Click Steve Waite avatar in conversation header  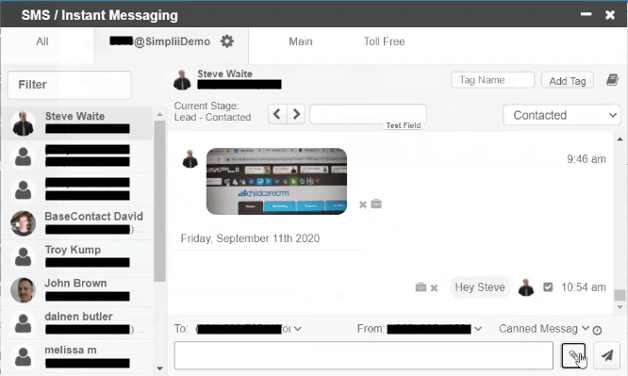point(182,80)
